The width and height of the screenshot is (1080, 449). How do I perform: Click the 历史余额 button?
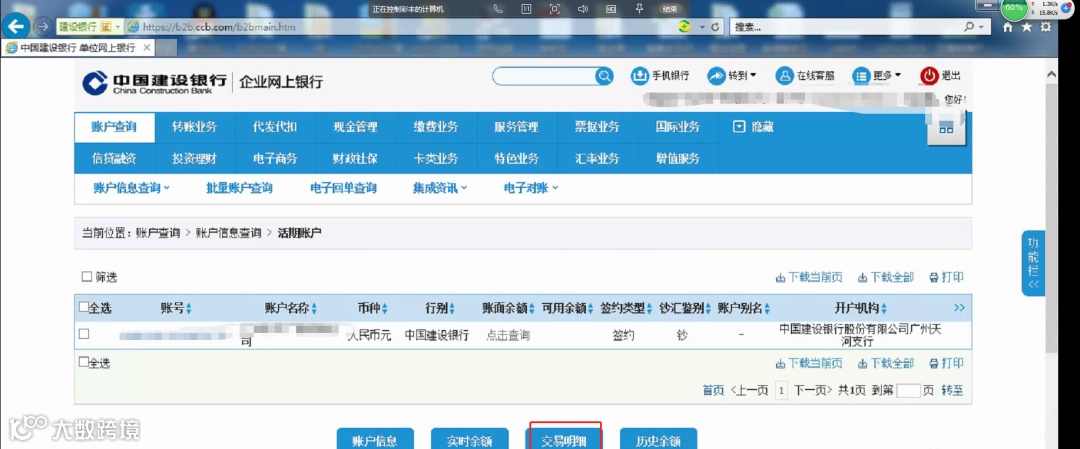pos(658,440)
